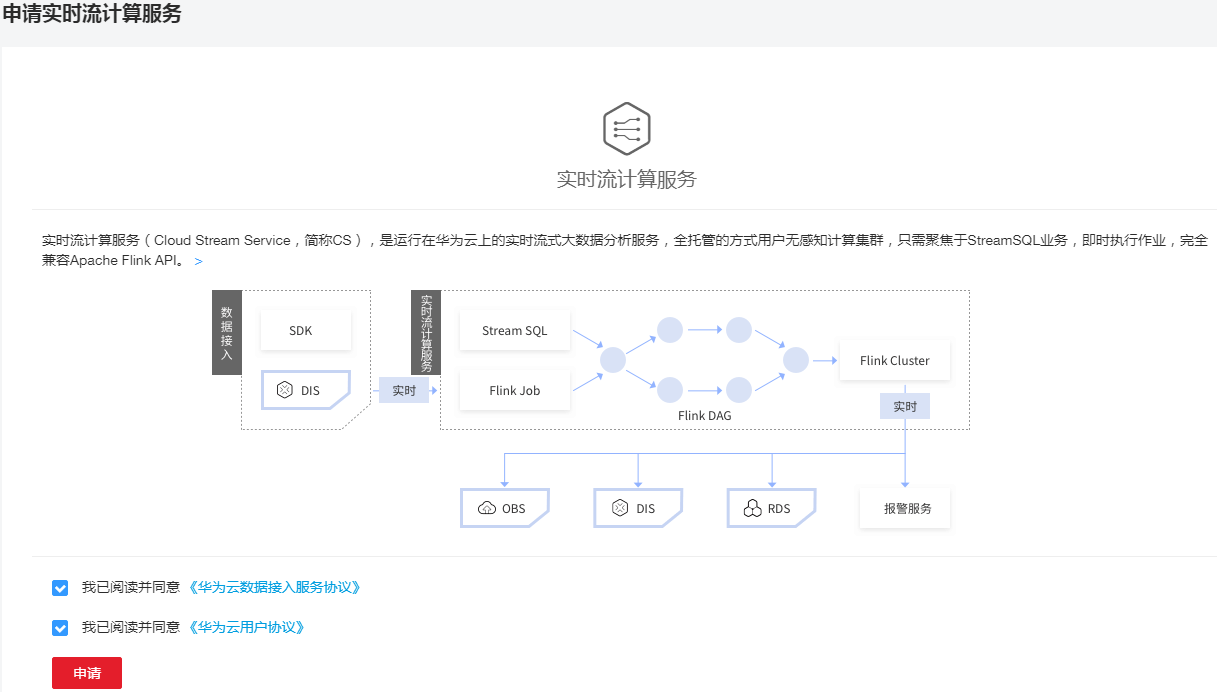Click the Stream SQL box
The image size is (1217, 692).
pos(515,330)
